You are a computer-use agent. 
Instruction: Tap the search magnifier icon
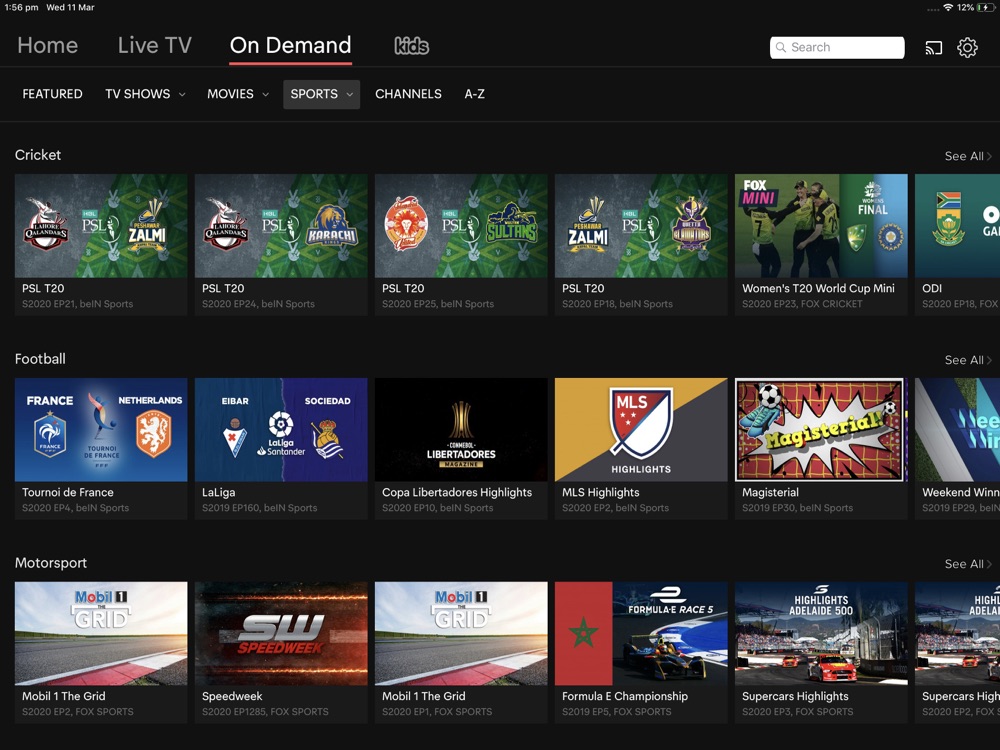(781, 48)
